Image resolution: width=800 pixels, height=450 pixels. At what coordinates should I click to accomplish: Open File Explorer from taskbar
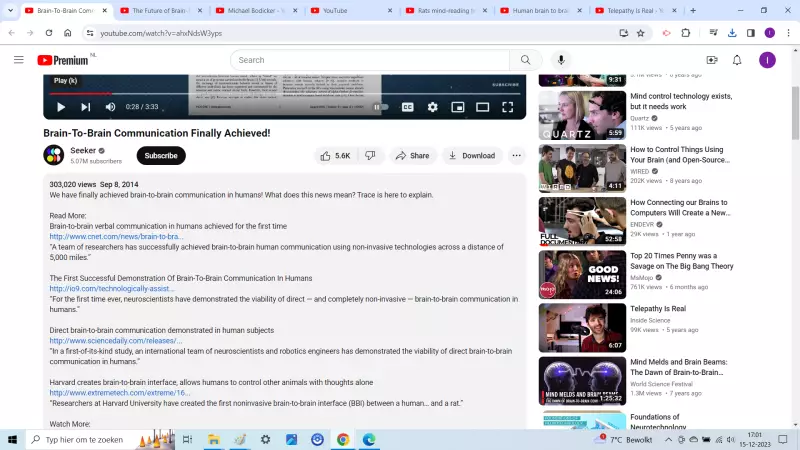coord(213,440)
